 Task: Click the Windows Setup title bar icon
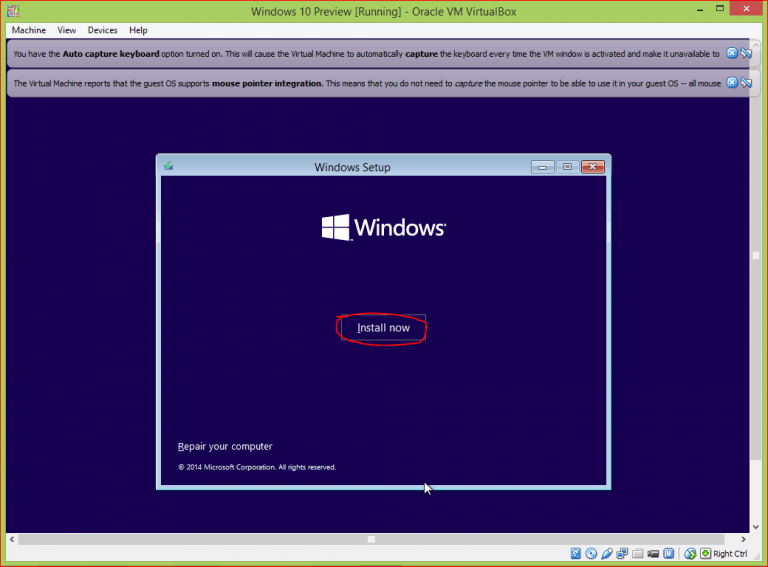[x=168, y=166]
